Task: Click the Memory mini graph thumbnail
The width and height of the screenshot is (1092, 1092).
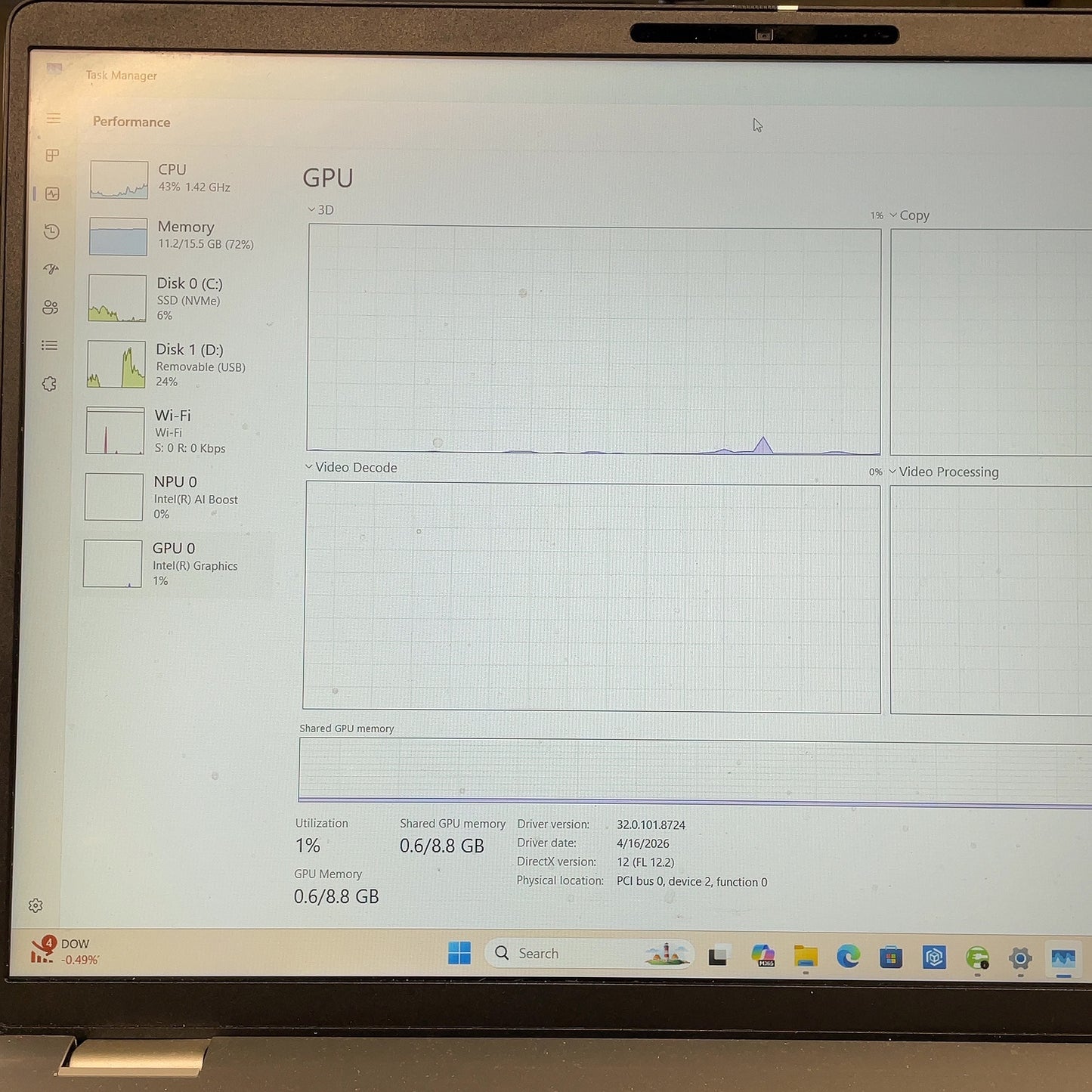Action: [118, 237]
